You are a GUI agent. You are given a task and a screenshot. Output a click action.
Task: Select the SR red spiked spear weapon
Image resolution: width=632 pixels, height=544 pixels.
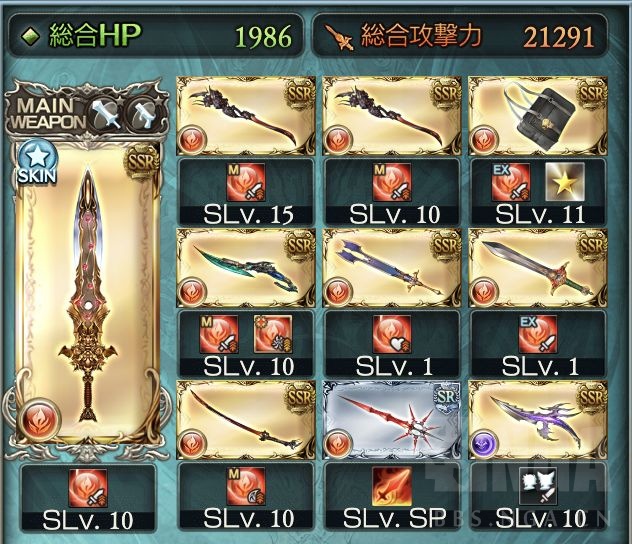pyautogui.click(x=392, y=420)
